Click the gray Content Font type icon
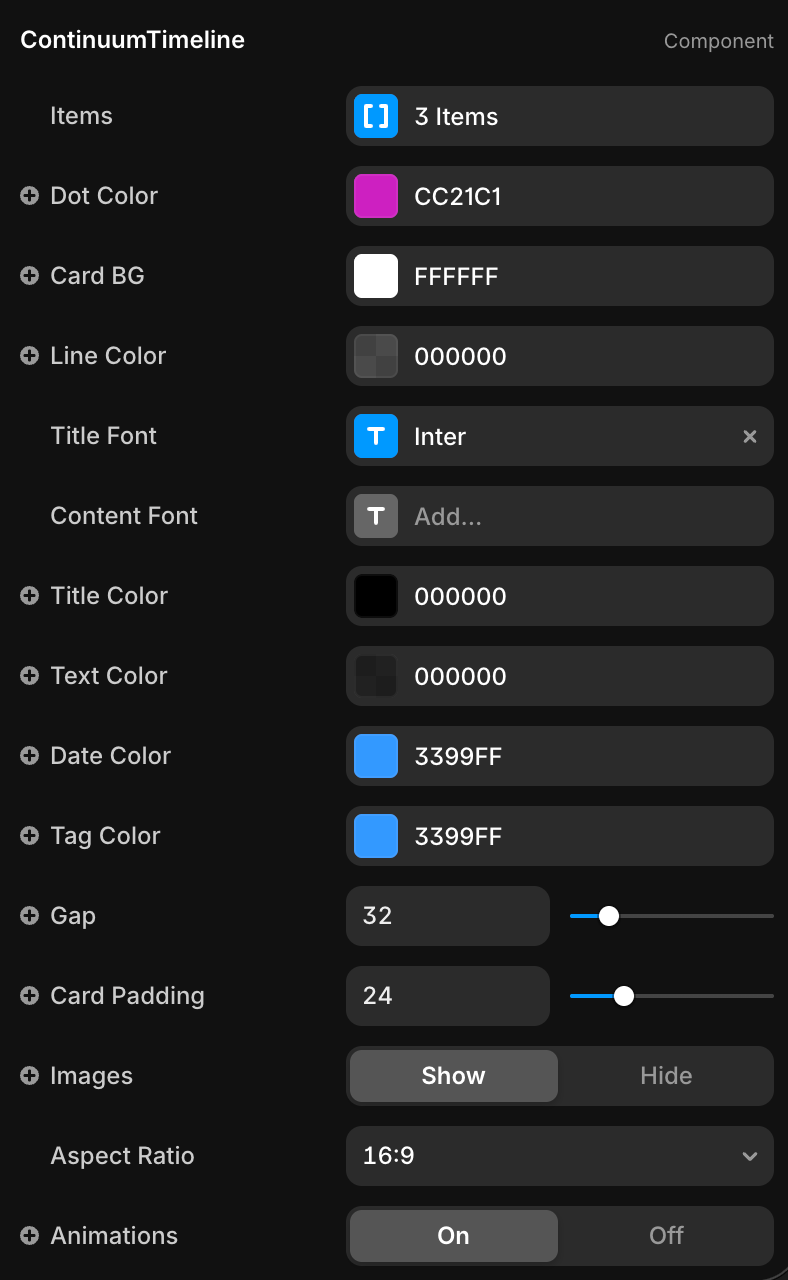Viewport: 788px width, 1280px height. [376, 516]
